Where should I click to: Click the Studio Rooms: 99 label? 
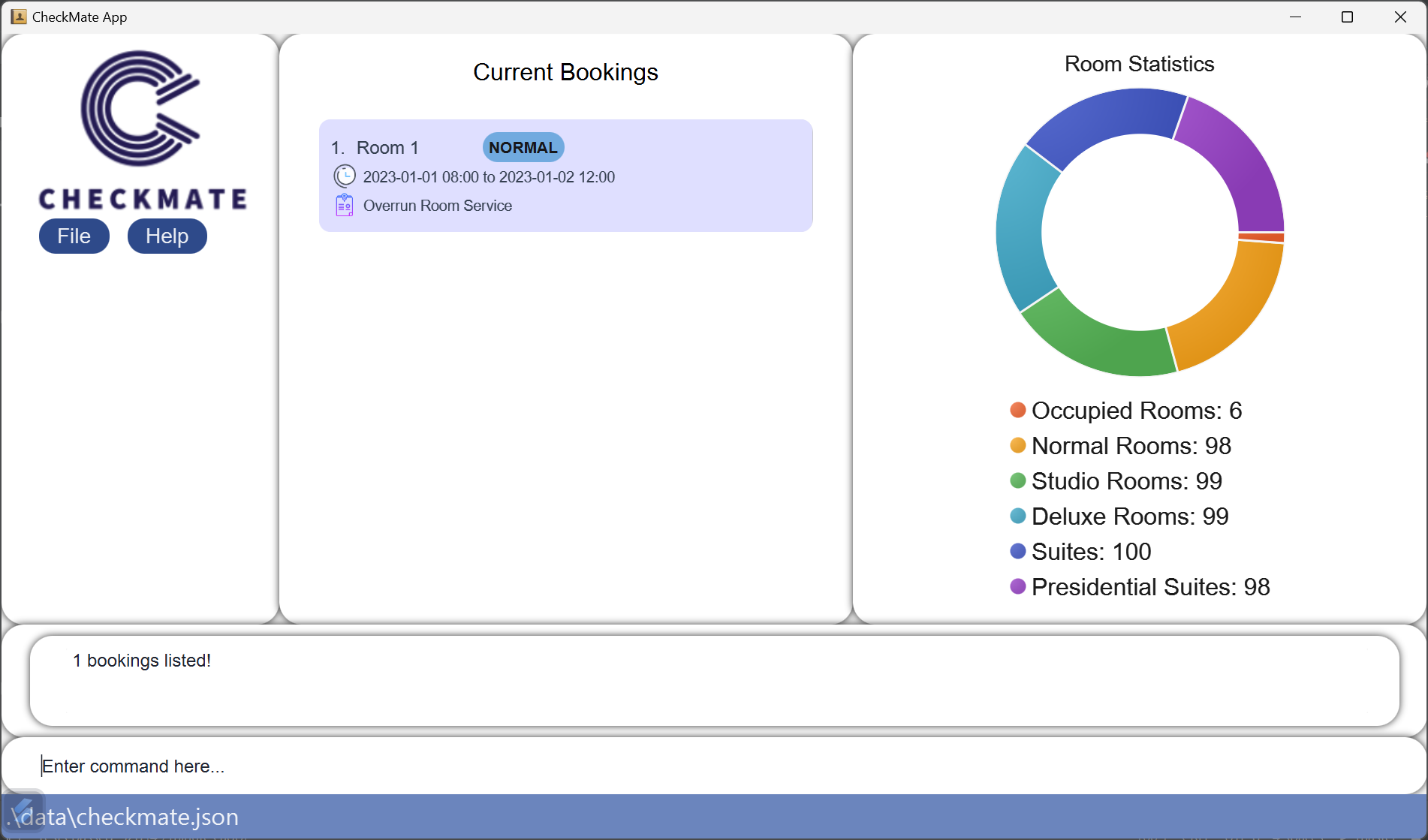point(1127,481)
